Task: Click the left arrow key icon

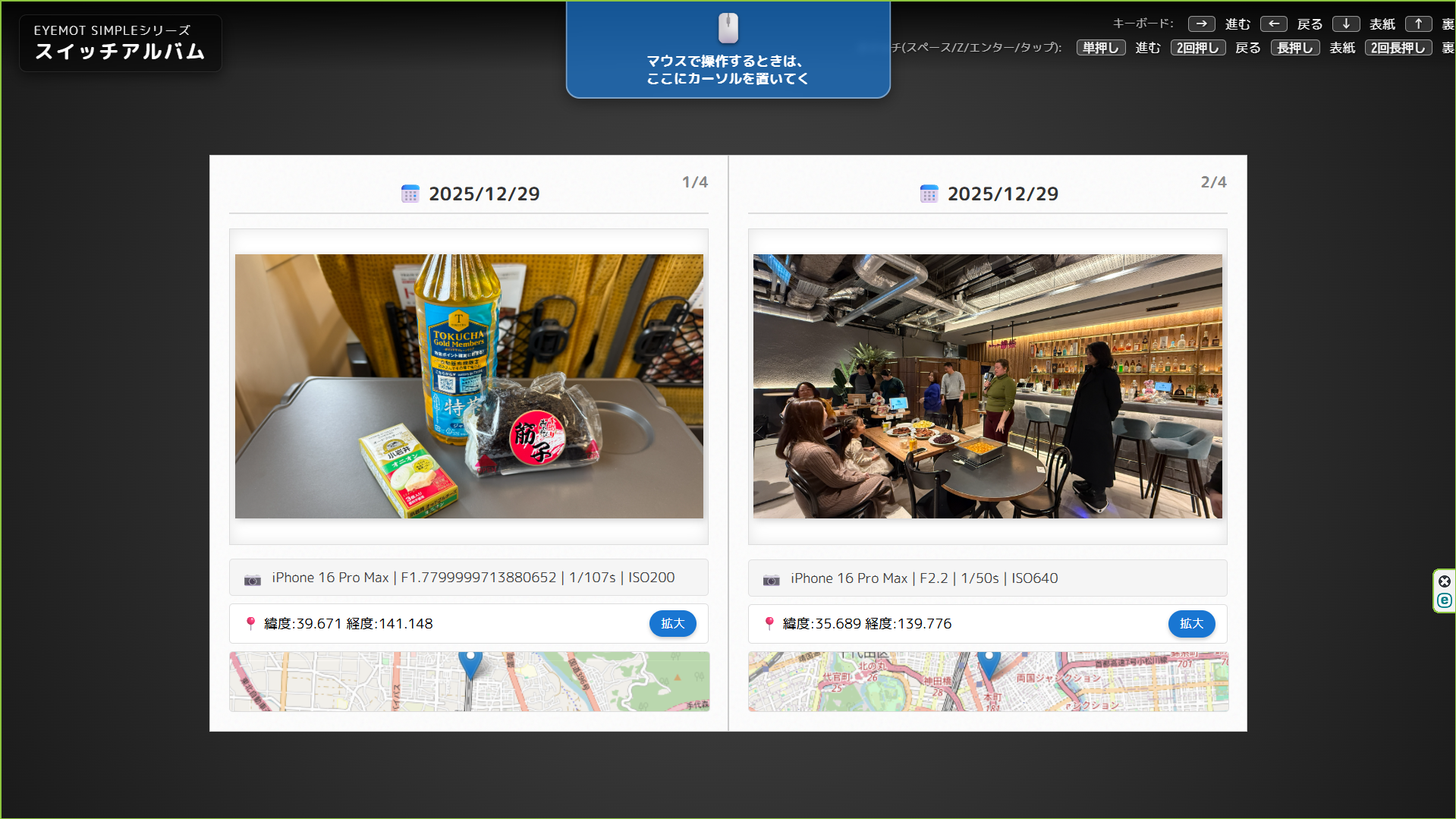Action: (x=1273, y=24)
